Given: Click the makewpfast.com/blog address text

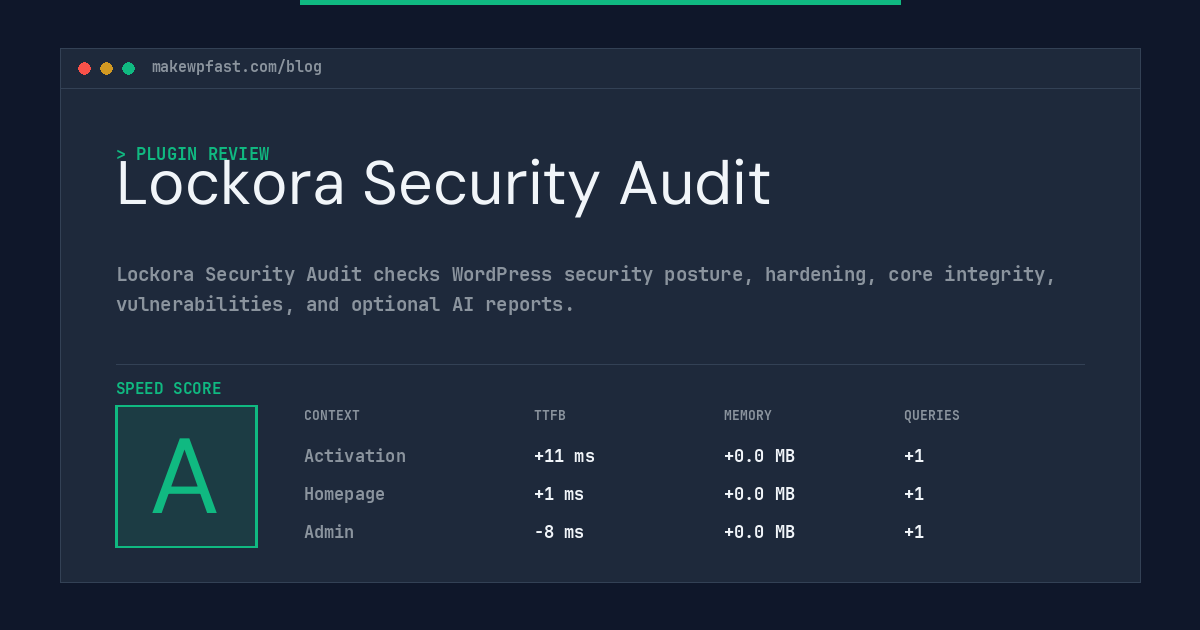Looking at the screenshot, I should point(237,67).
